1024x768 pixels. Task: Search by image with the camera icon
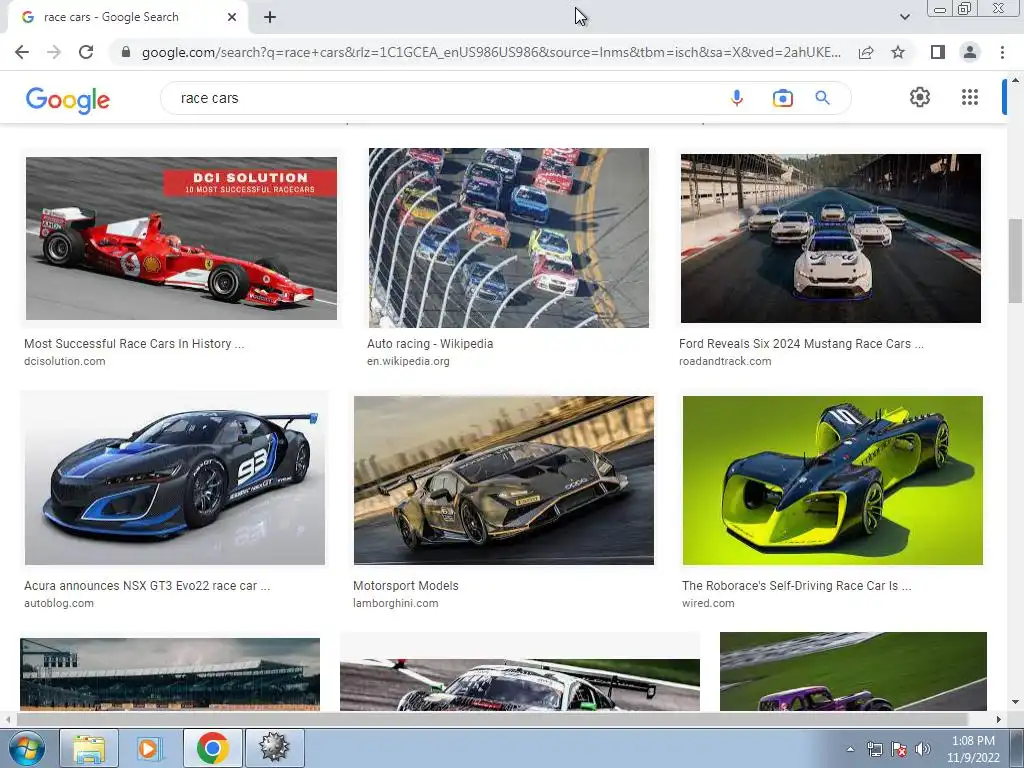click(782, 98)
